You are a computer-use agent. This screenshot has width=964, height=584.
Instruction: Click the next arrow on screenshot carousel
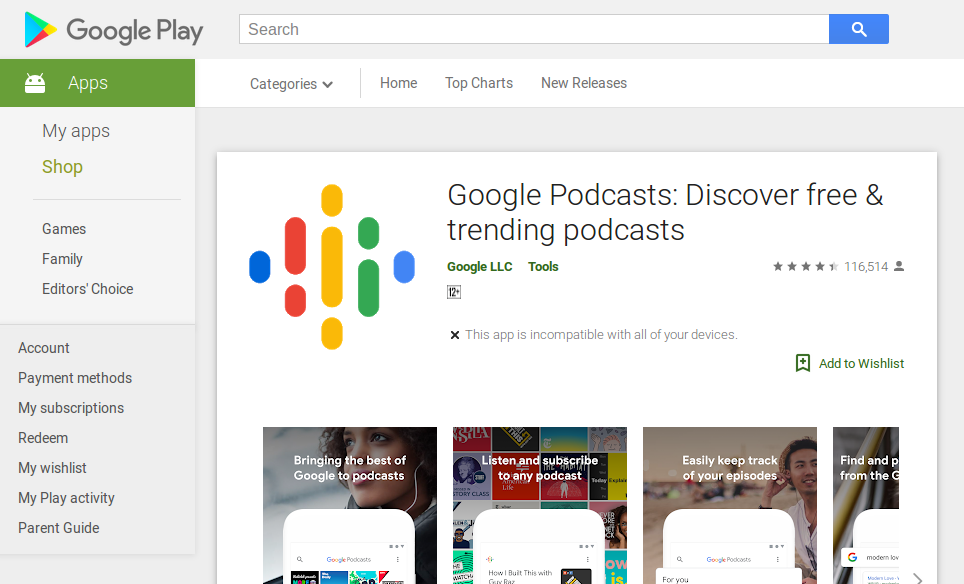coord(917,579)
